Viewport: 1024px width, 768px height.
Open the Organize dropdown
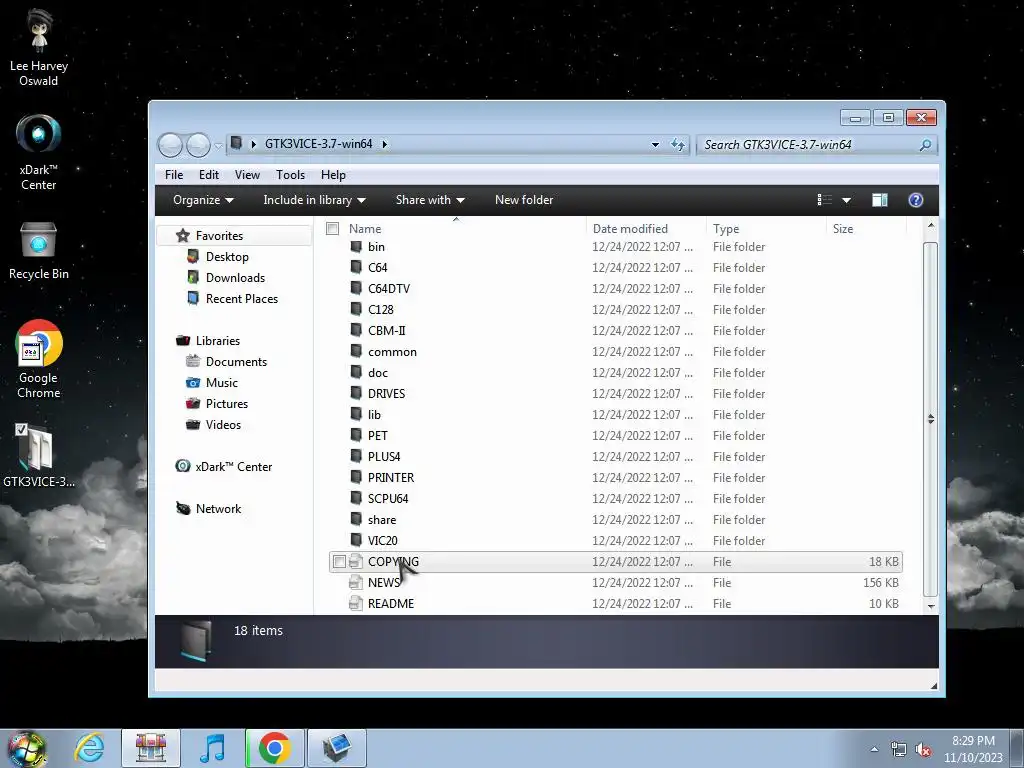click(x=203, y=200)
